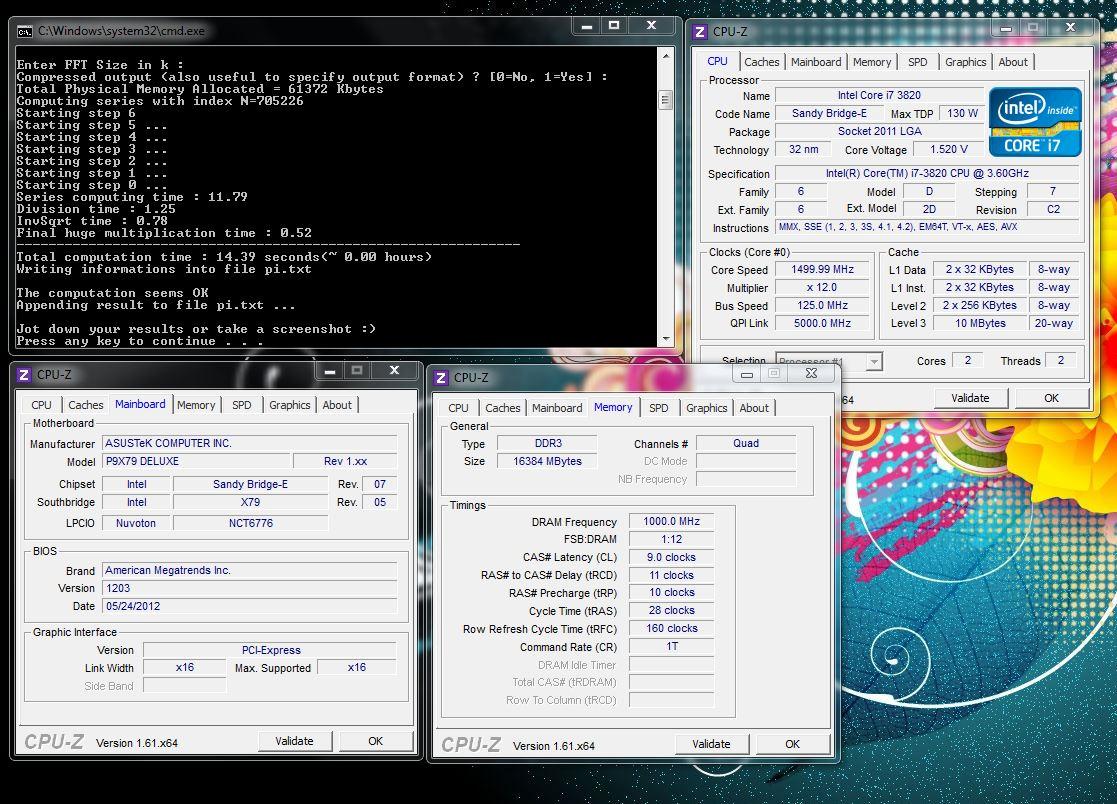Open Memory tab in CPU window

click(x=872, y=62)
